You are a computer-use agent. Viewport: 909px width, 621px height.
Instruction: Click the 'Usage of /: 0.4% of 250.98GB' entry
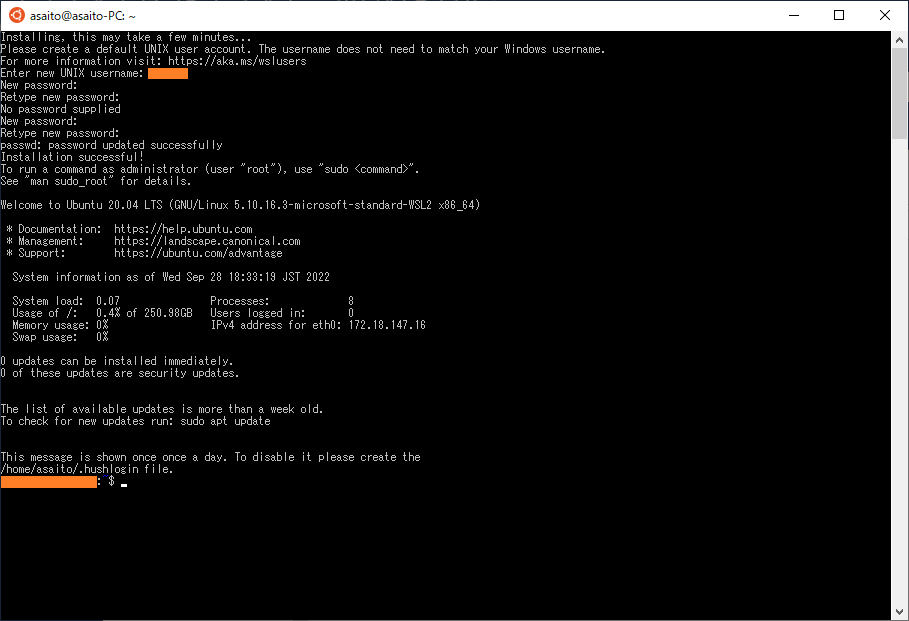point(102,313)
